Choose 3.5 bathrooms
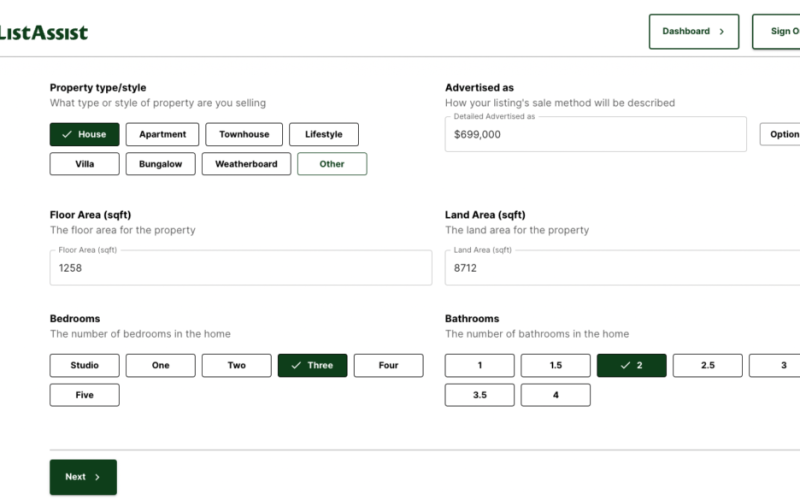 coord(479,395)
